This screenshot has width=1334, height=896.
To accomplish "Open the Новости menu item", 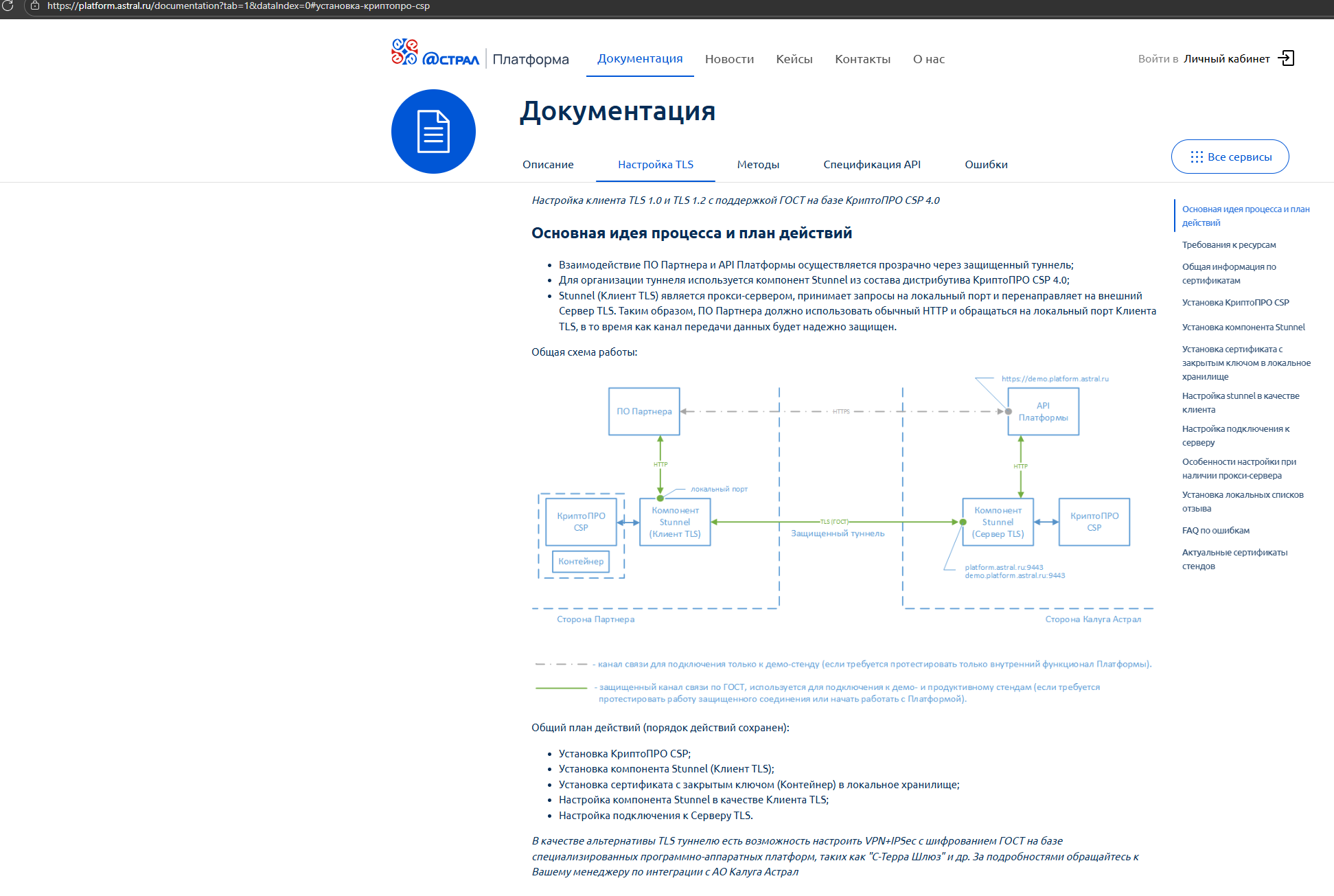I will point(729,59).
